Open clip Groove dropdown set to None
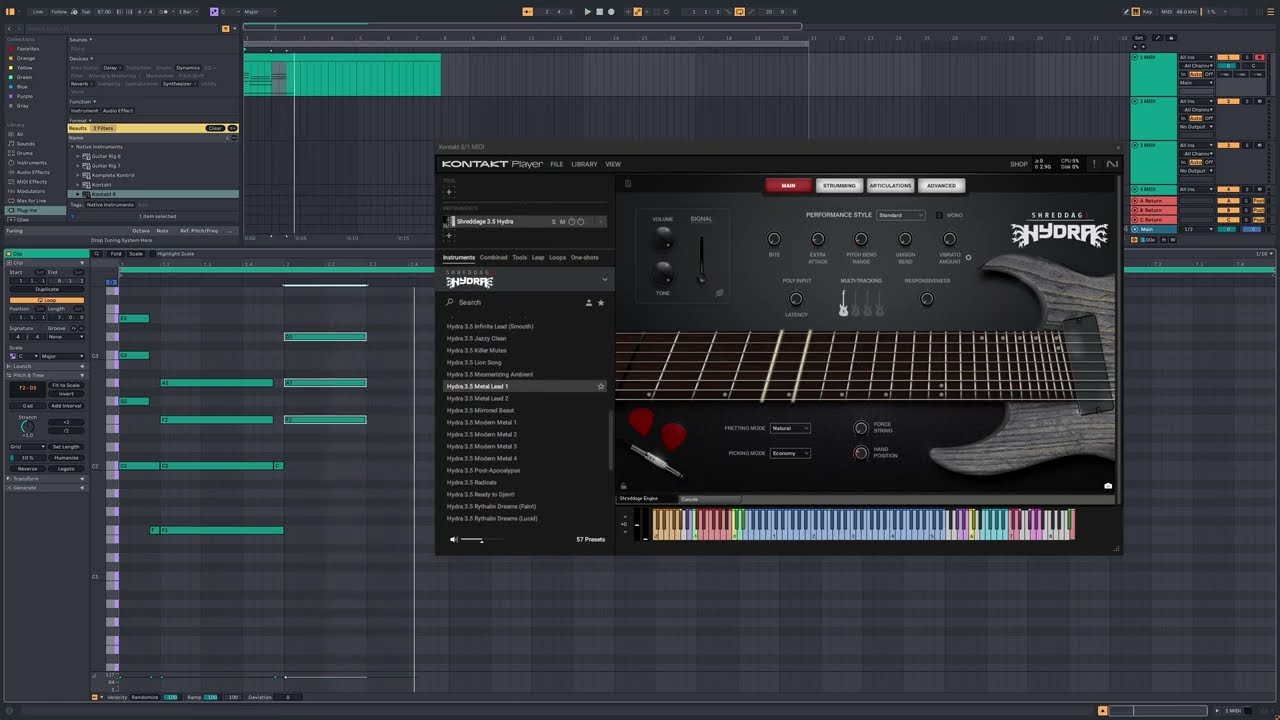This screenshot has width=1280, height=720. (x=65, y=336)
